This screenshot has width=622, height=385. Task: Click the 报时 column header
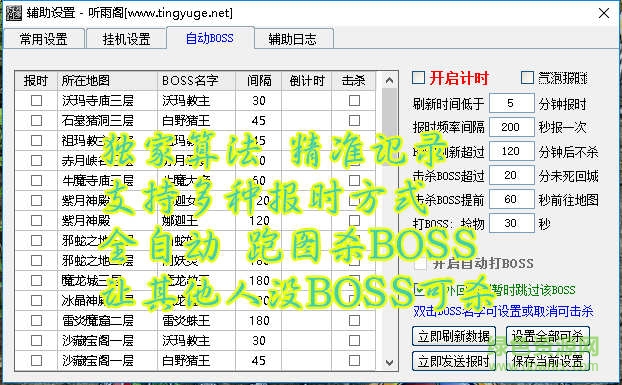click(36, 81)
